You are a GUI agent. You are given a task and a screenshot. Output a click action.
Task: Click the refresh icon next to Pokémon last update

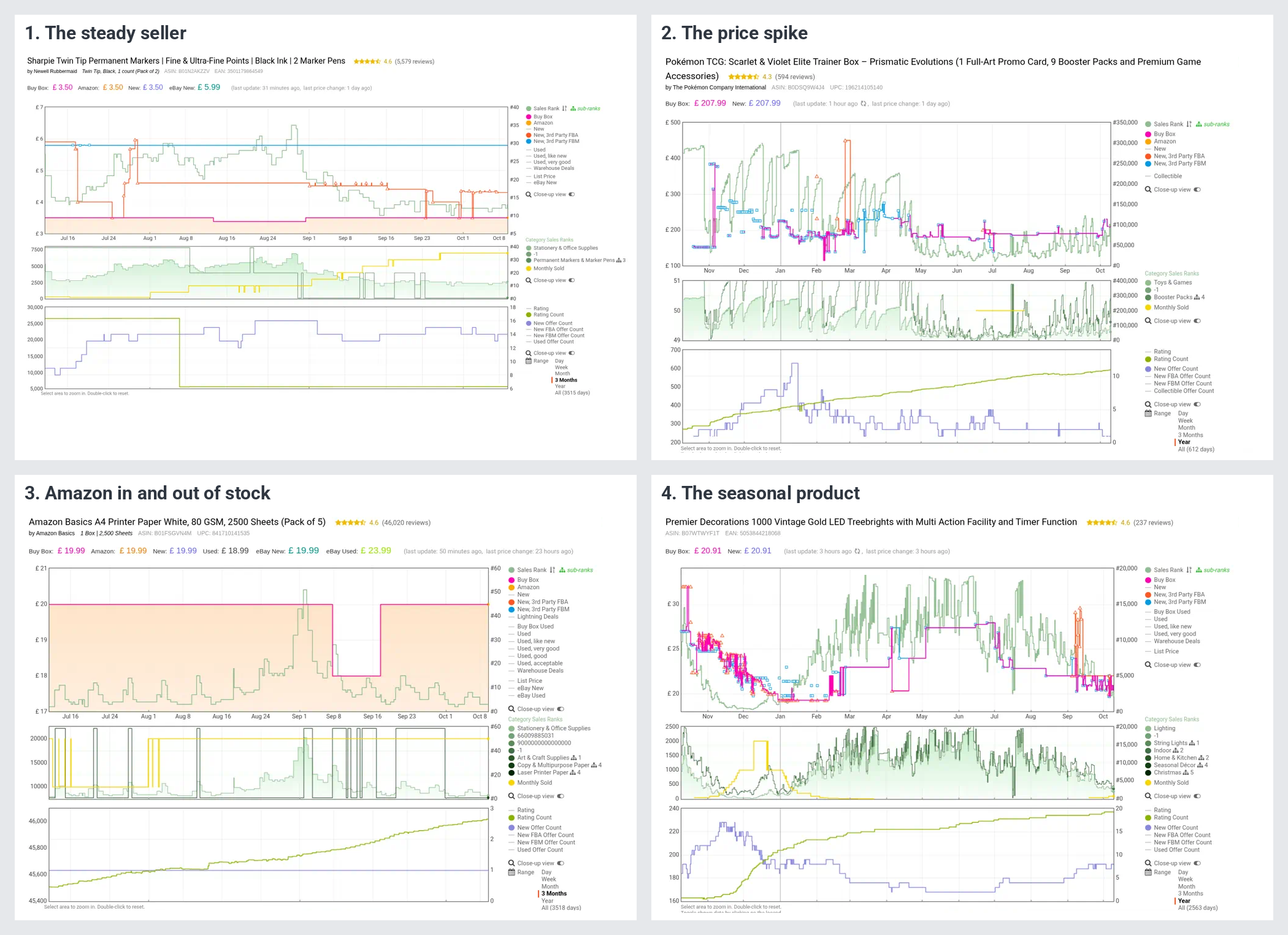click(x=863, y=104)
